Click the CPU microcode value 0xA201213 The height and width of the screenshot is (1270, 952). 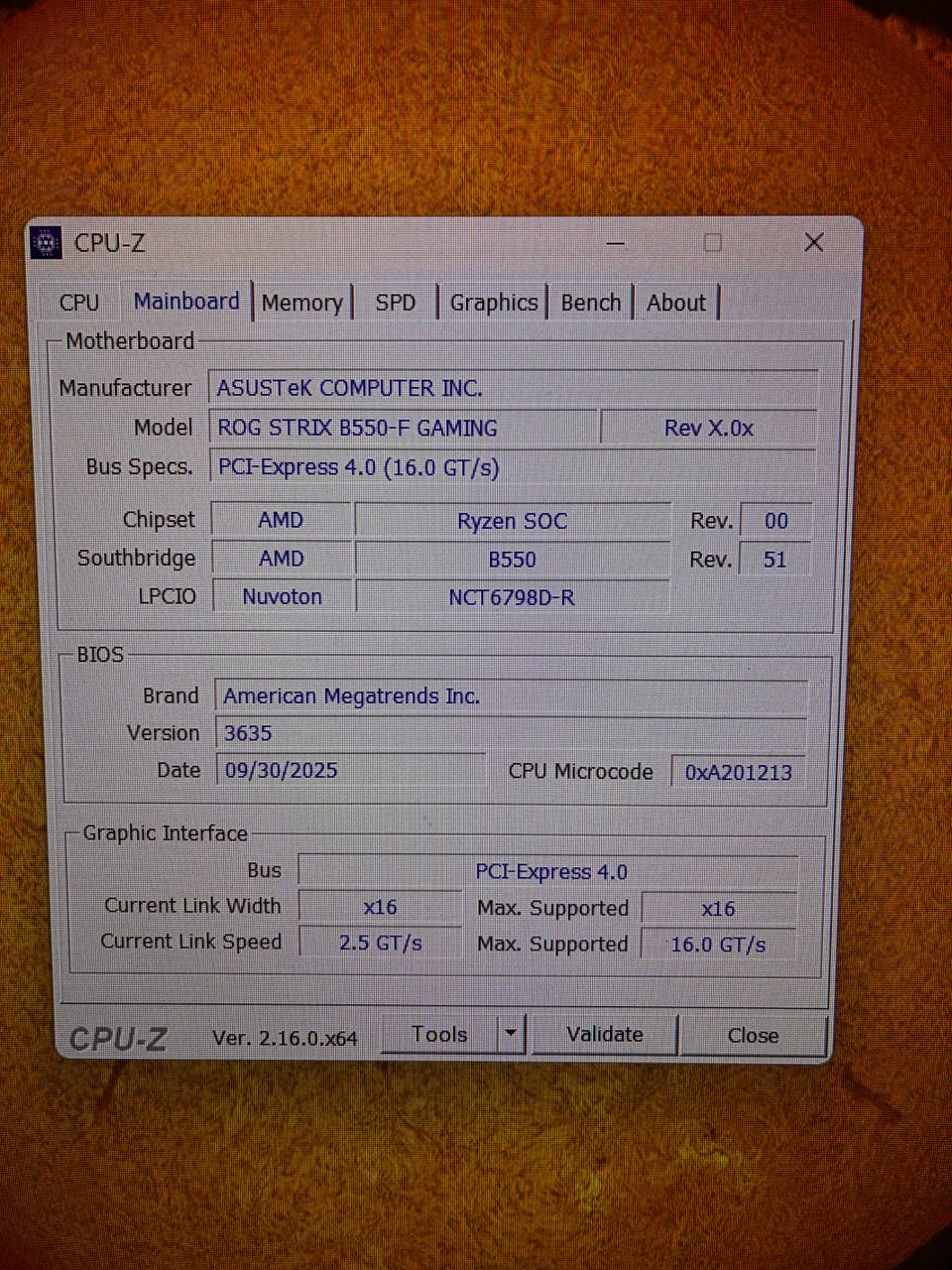pyautogui.click(x=739, y=772)
